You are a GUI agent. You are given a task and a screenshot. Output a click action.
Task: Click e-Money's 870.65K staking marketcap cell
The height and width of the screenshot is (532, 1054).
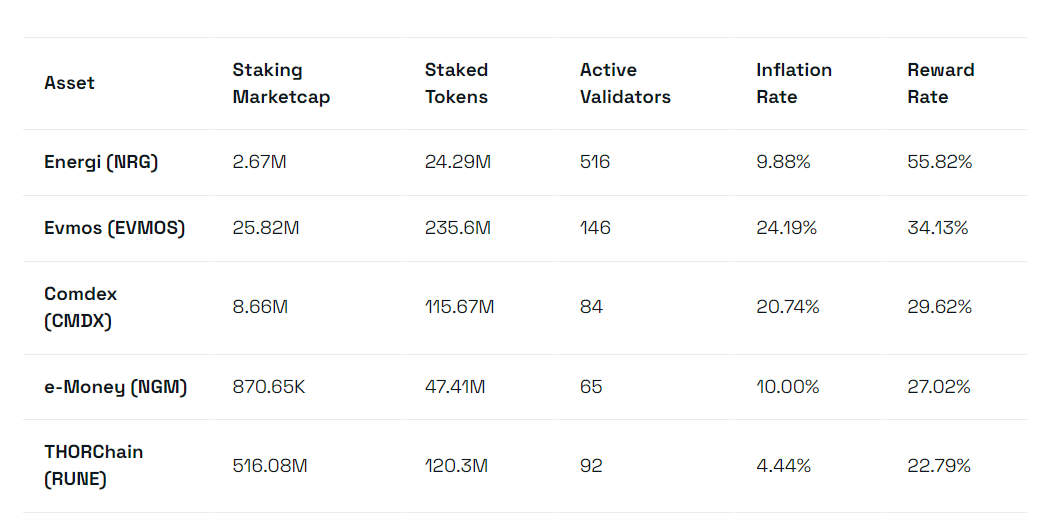(x=268, y=386)
